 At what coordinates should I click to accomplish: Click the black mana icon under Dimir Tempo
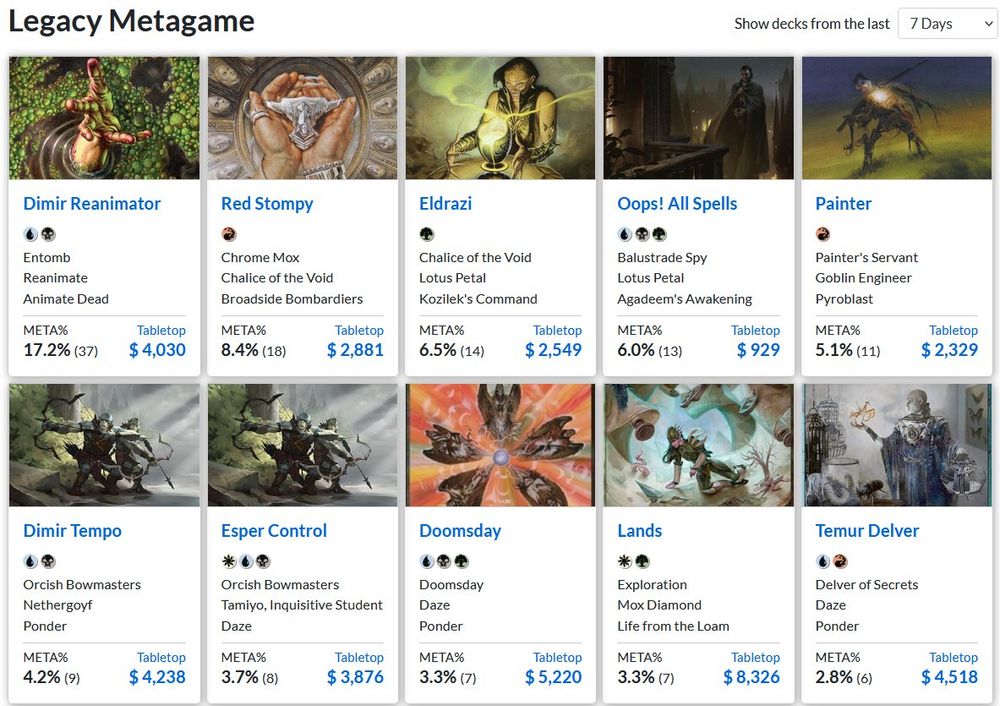coord(48,562)
